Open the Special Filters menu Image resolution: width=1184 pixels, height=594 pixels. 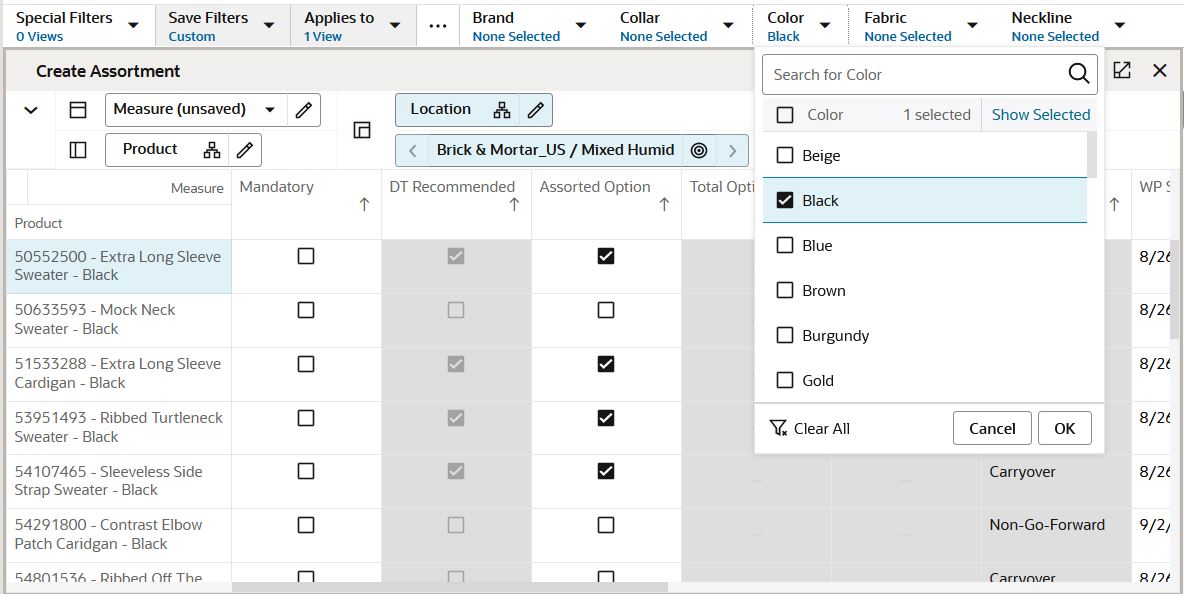point(133,25)
